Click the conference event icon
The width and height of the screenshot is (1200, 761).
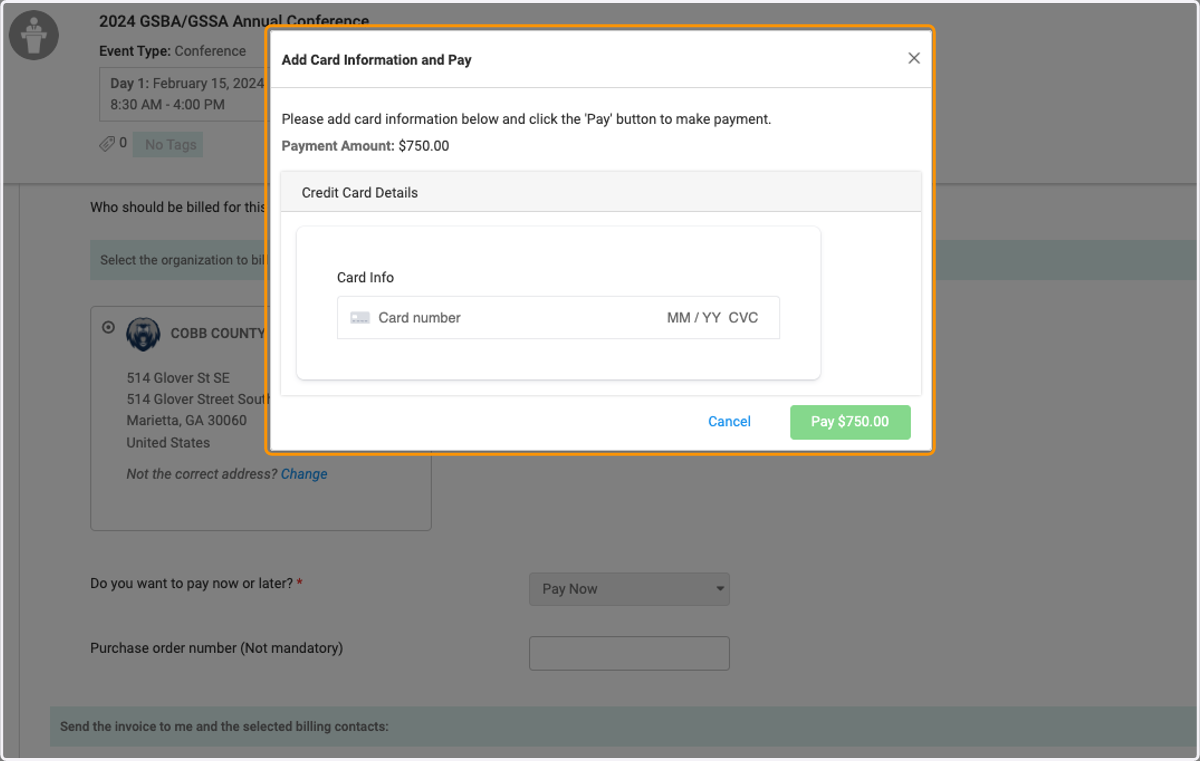34,35
